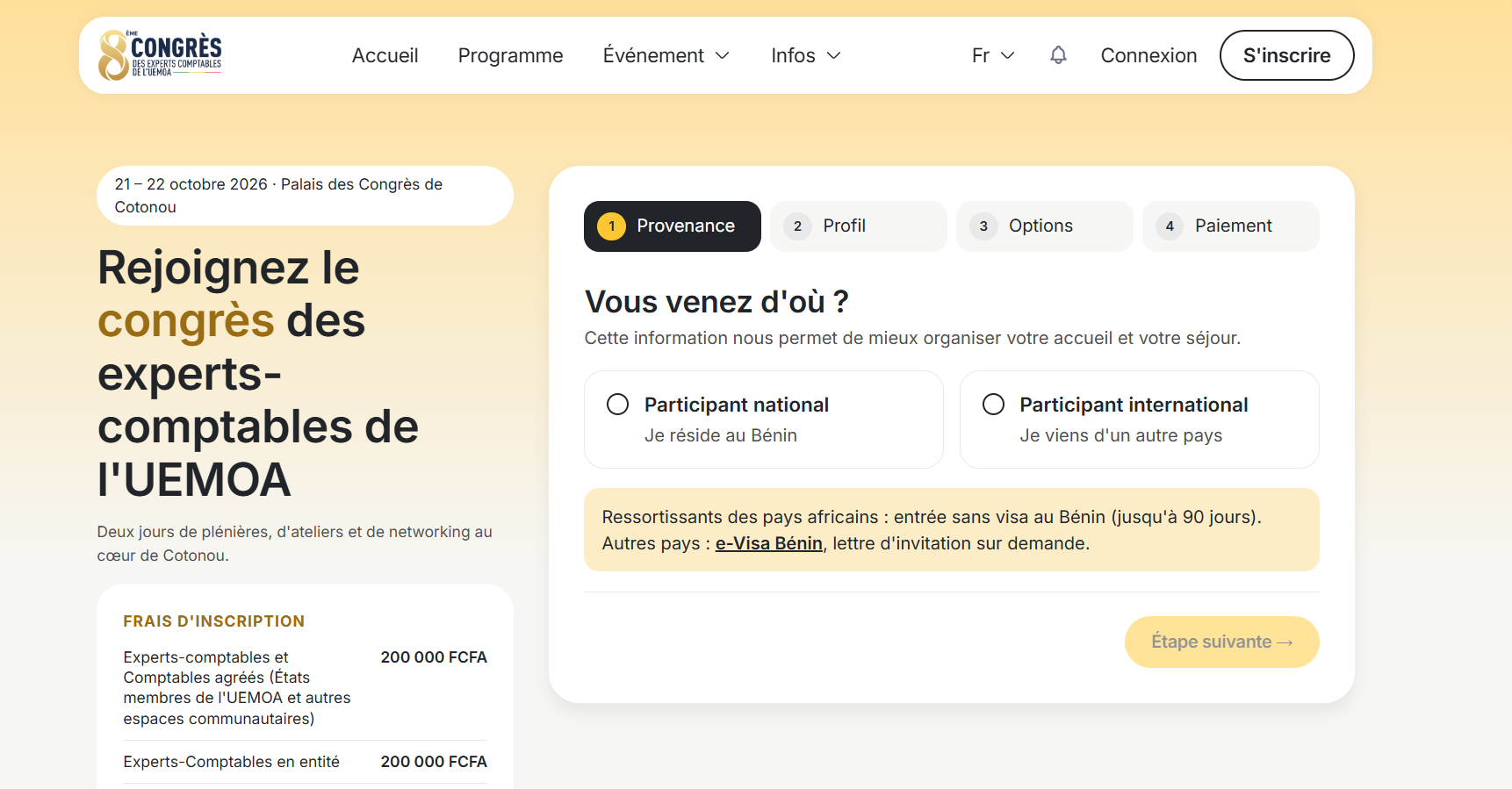Click the 'Vous venez d'où ?' heading
The height and width of the screenshot is (789, 1512).
point(716,302)
